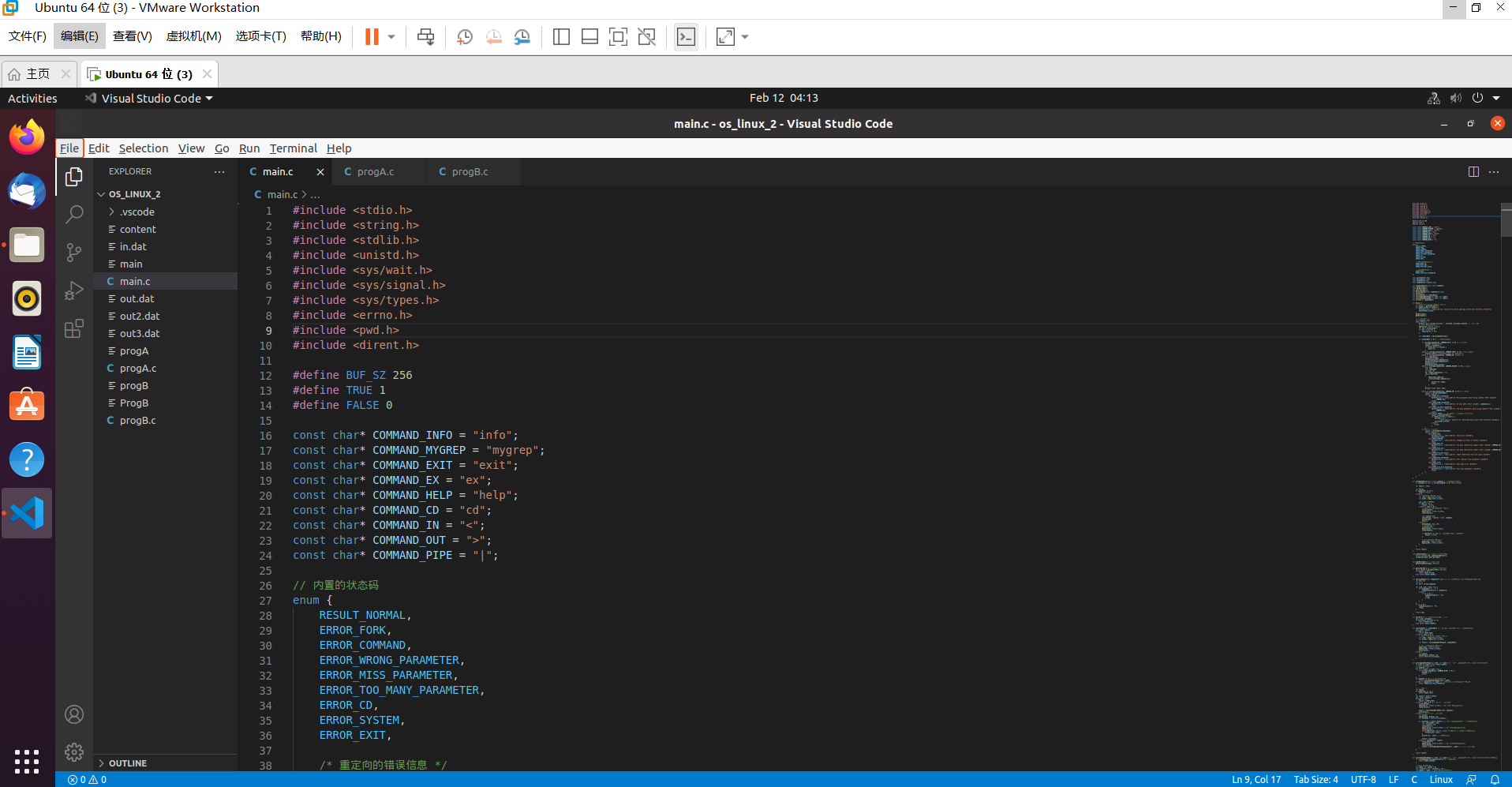Open Files manager from the dock
1512x787 pixels.
click(x=27, y=245)
